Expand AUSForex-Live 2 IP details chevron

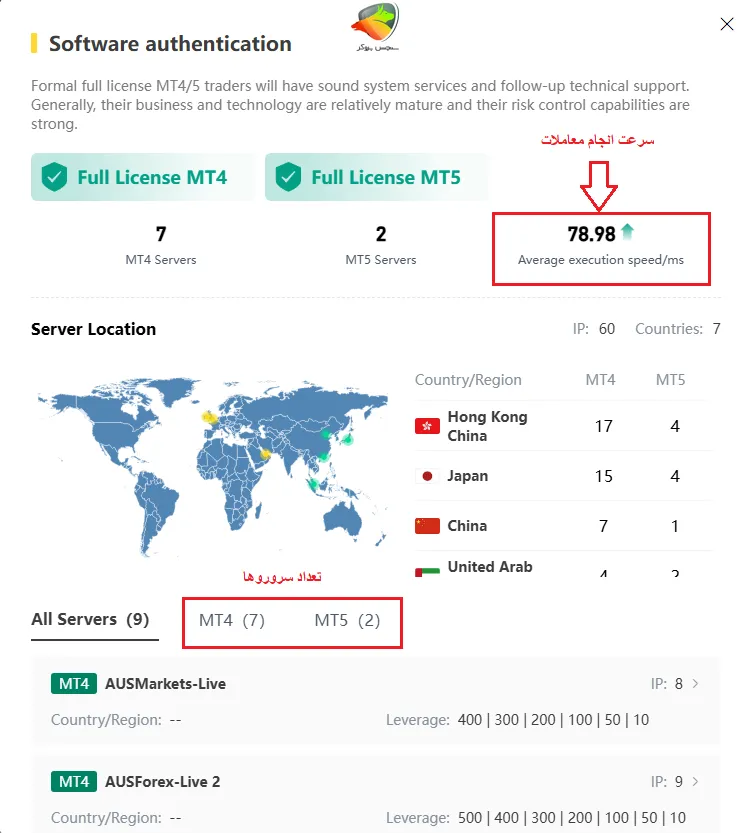click(x=696, y=782)
